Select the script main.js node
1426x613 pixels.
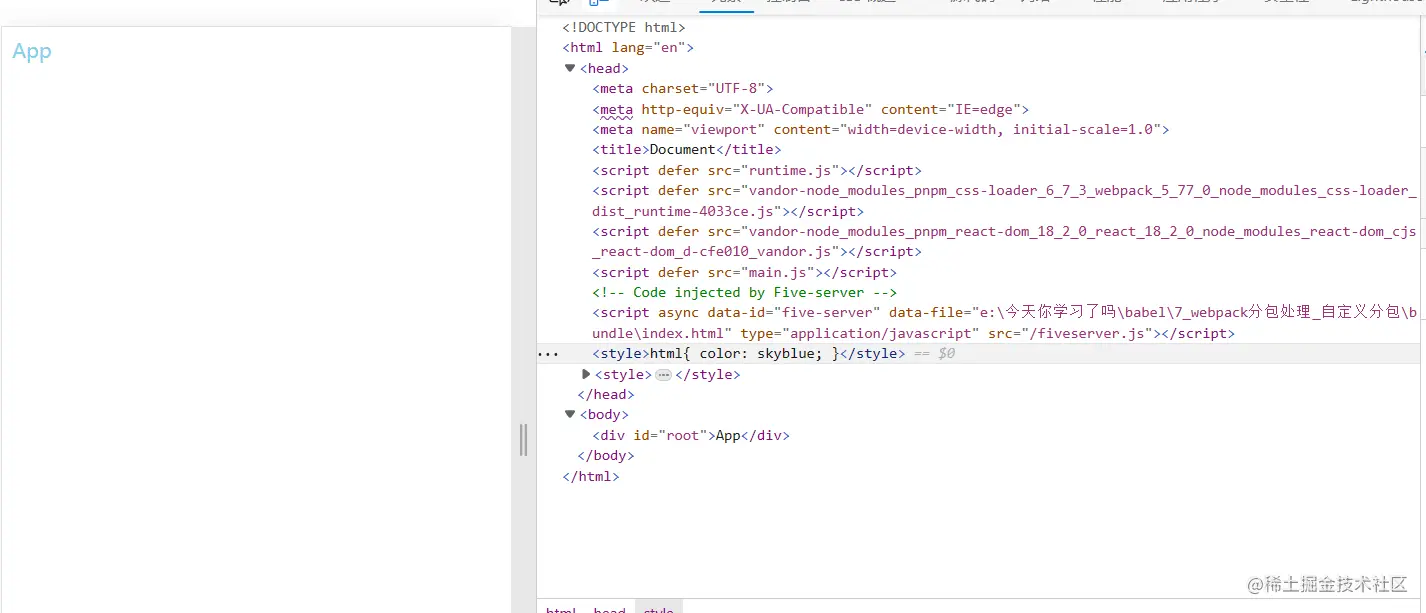click(745, 272)
